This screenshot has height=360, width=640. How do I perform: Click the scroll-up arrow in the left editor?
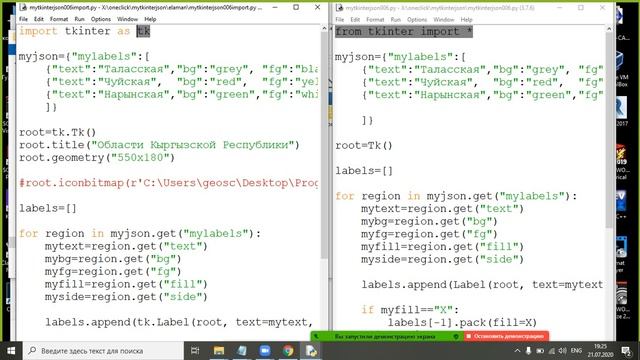324,28
